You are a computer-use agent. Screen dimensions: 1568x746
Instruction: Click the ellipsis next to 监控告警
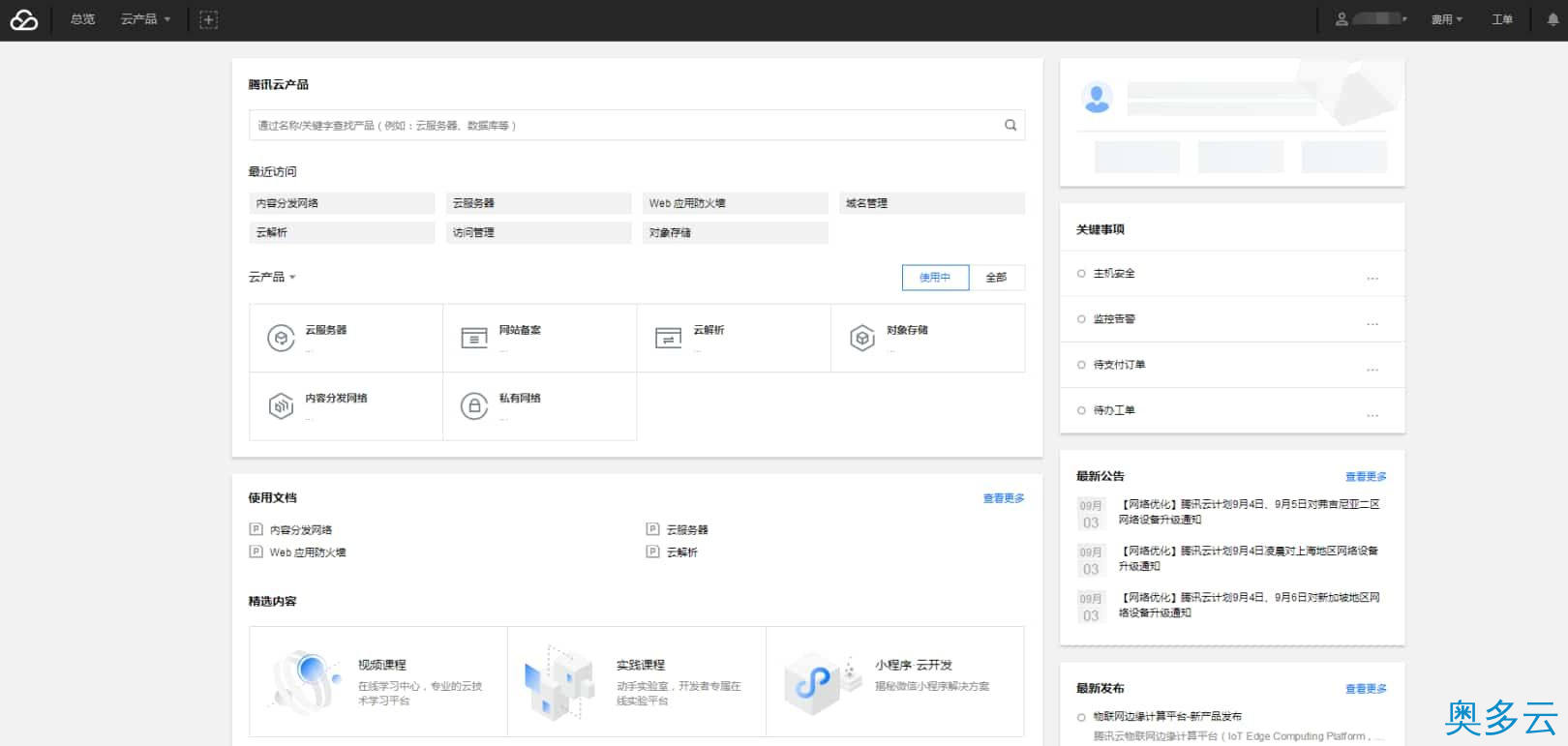pos(1372,323)
